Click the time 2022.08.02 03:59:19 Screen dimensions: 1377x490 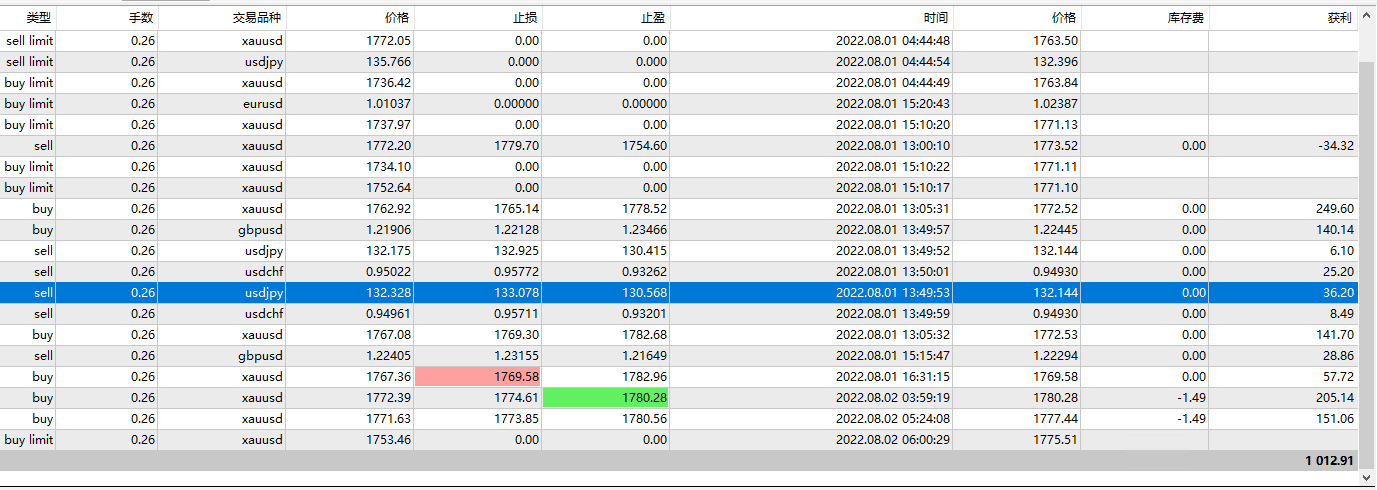pyautogui.click(x=893, y=398)
